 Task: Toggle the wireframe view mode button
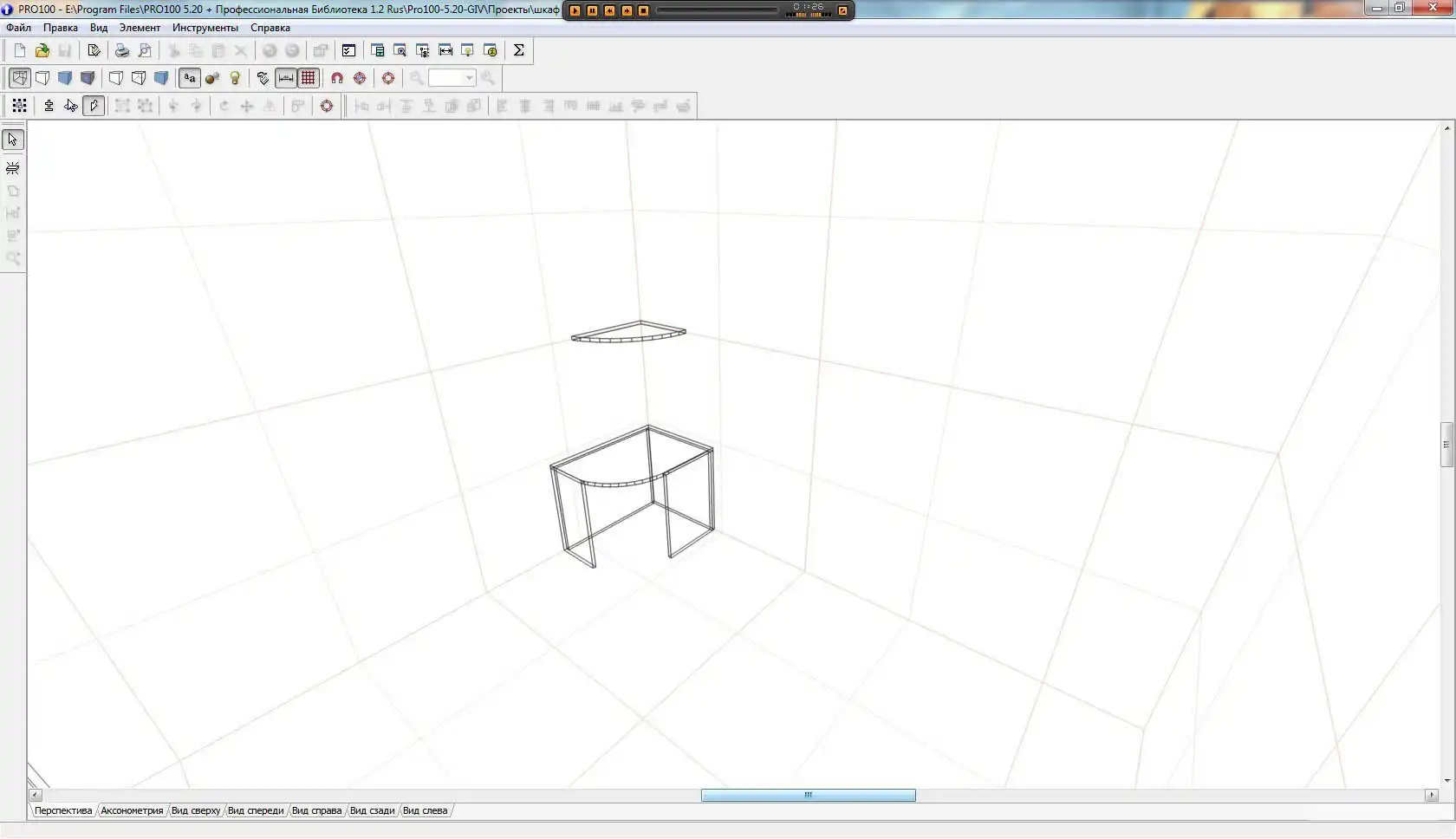[x=19, y=78]
